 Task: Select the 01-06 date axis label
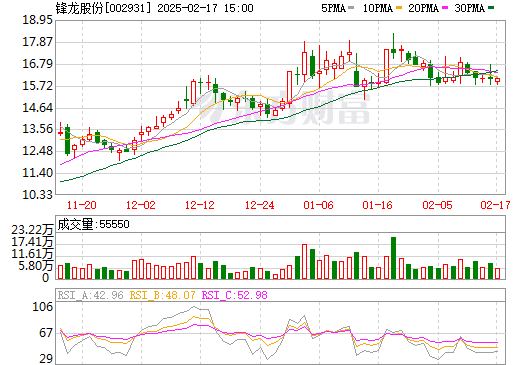(318, 205)
